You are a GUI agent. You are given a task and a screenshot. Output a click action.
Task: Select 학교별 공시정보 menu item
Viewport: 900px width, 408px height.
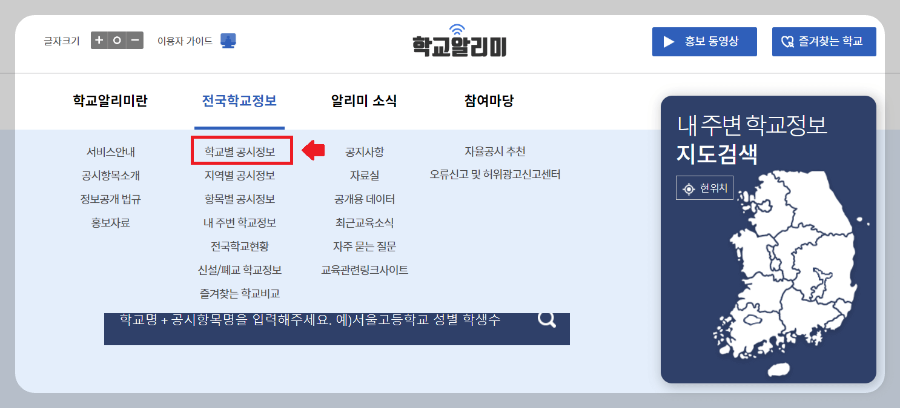[x=240, y=152]
